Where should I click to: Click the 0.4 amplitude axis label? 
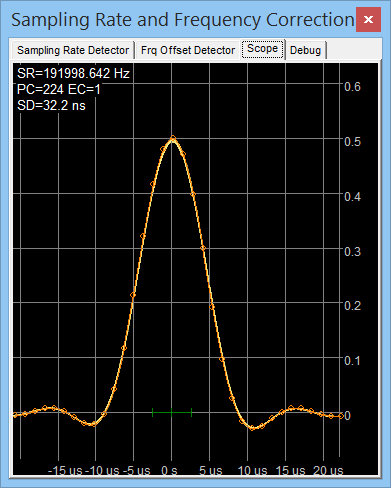[352, 196]
